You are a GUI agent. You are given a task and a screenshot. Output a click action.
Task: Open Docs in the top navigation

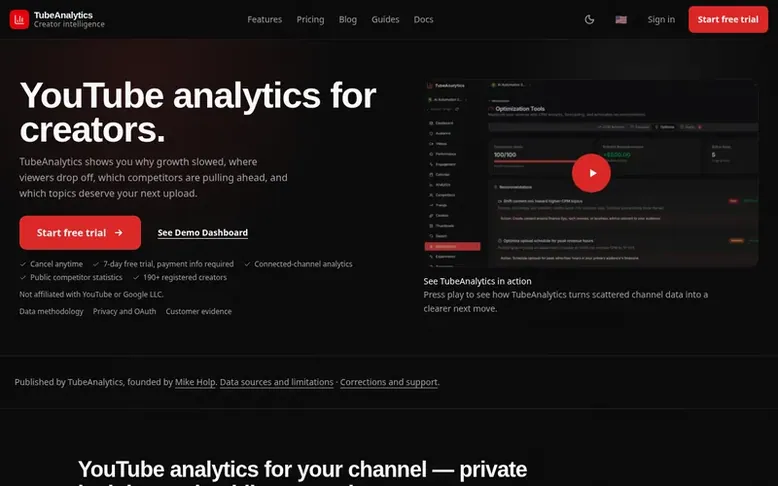(423, 19)
